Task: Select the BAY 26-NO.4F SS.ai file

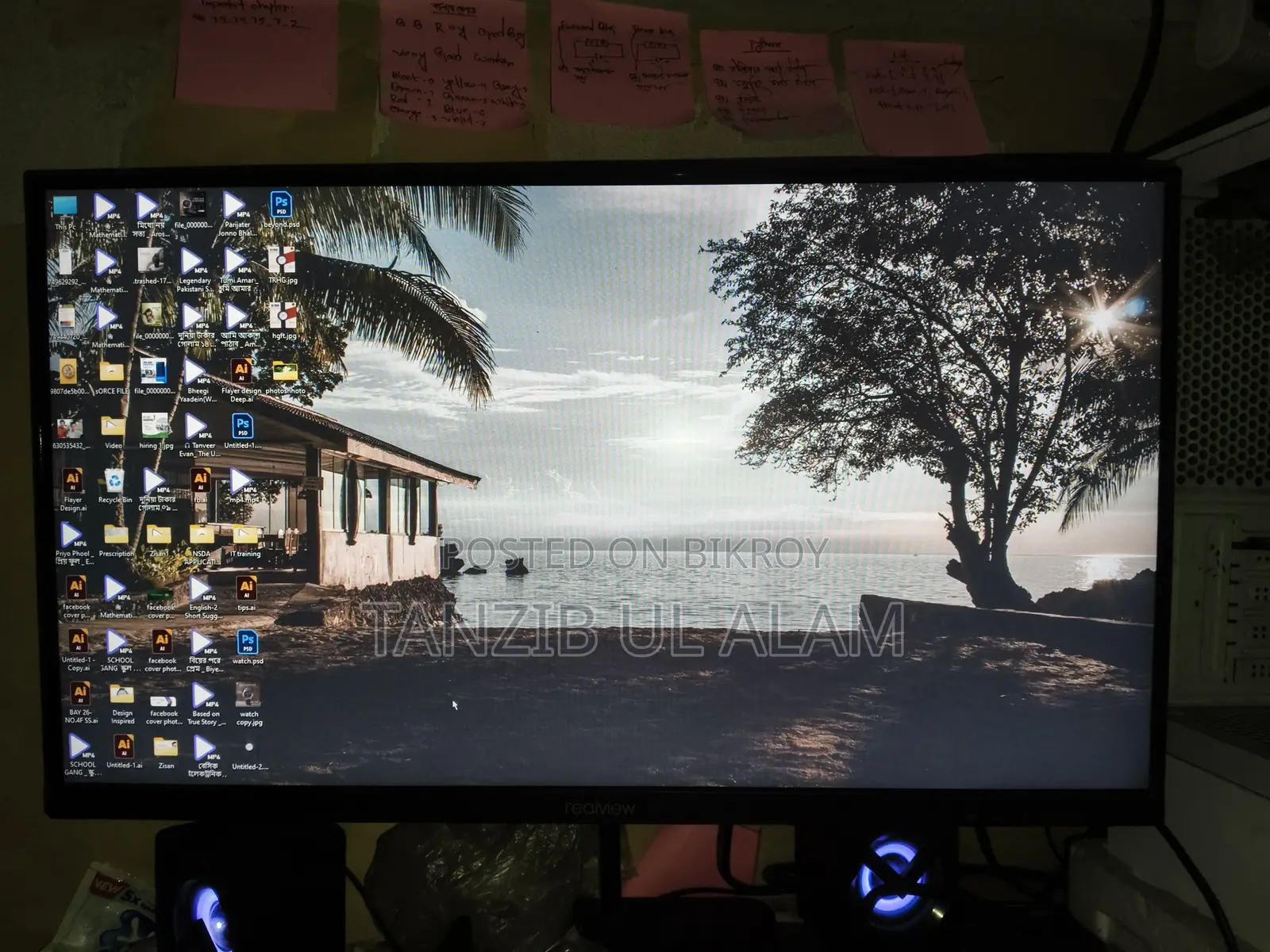Action: (80, 704)
